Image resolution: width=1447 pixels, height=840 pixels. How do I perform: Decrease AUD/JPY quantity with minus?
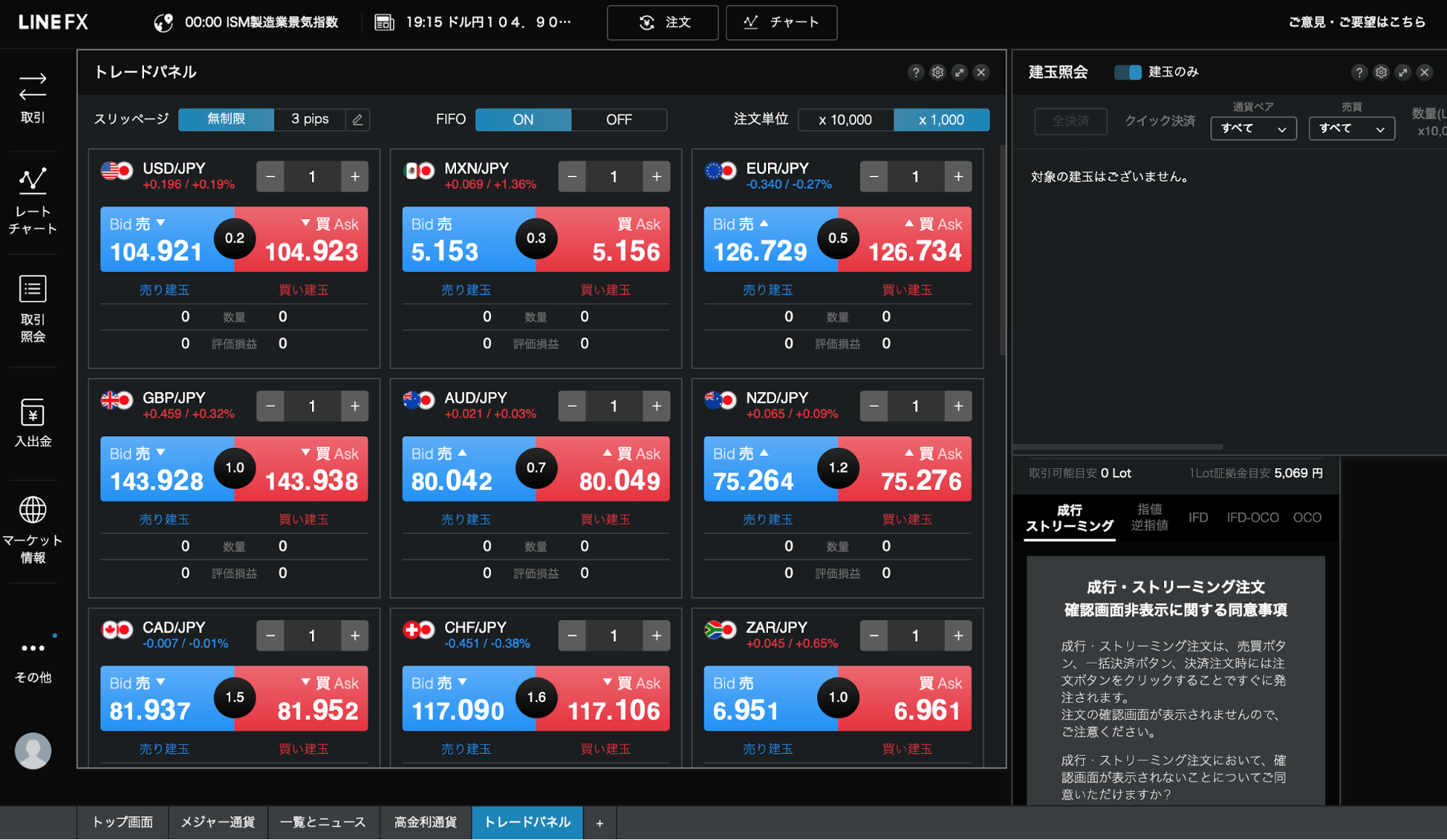click(572, 407)
